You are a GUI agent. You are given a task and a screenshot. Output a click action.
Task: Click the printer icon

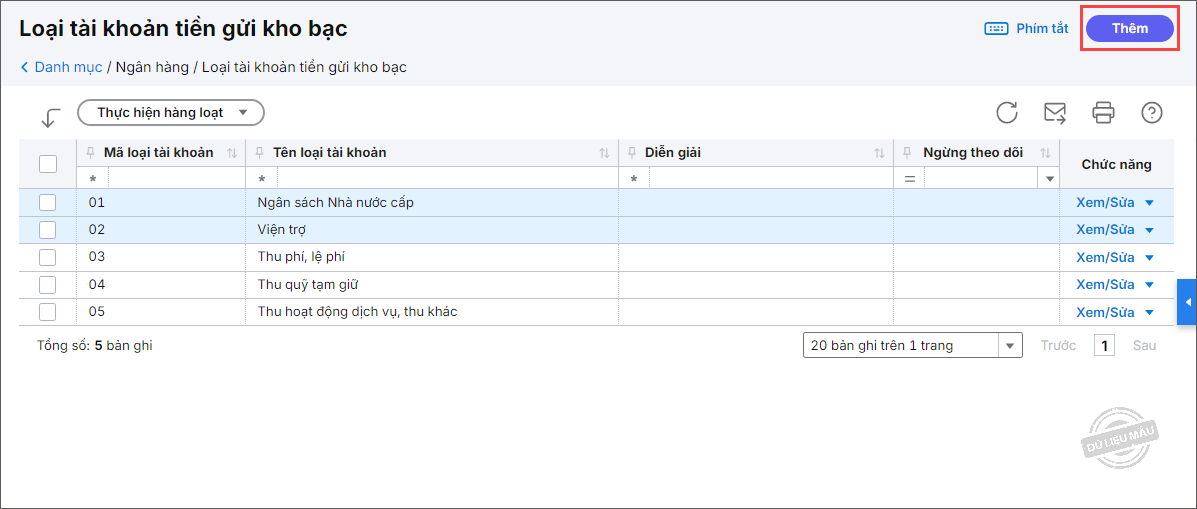click(x=1103, y=112)
